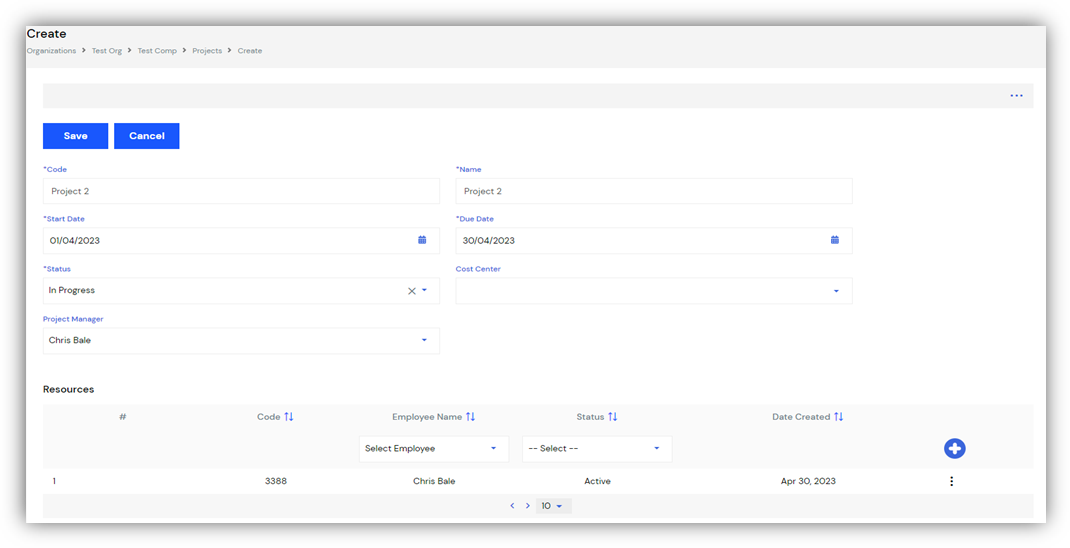Change the page size dropdown showing 10

point(553,506)
